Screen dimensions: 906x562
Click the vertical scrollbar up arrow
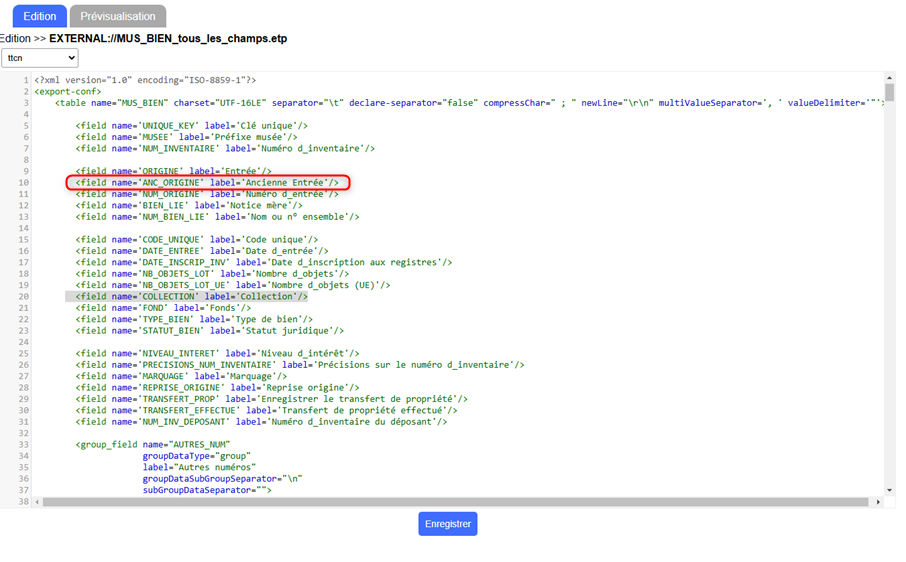click(889, 78)
